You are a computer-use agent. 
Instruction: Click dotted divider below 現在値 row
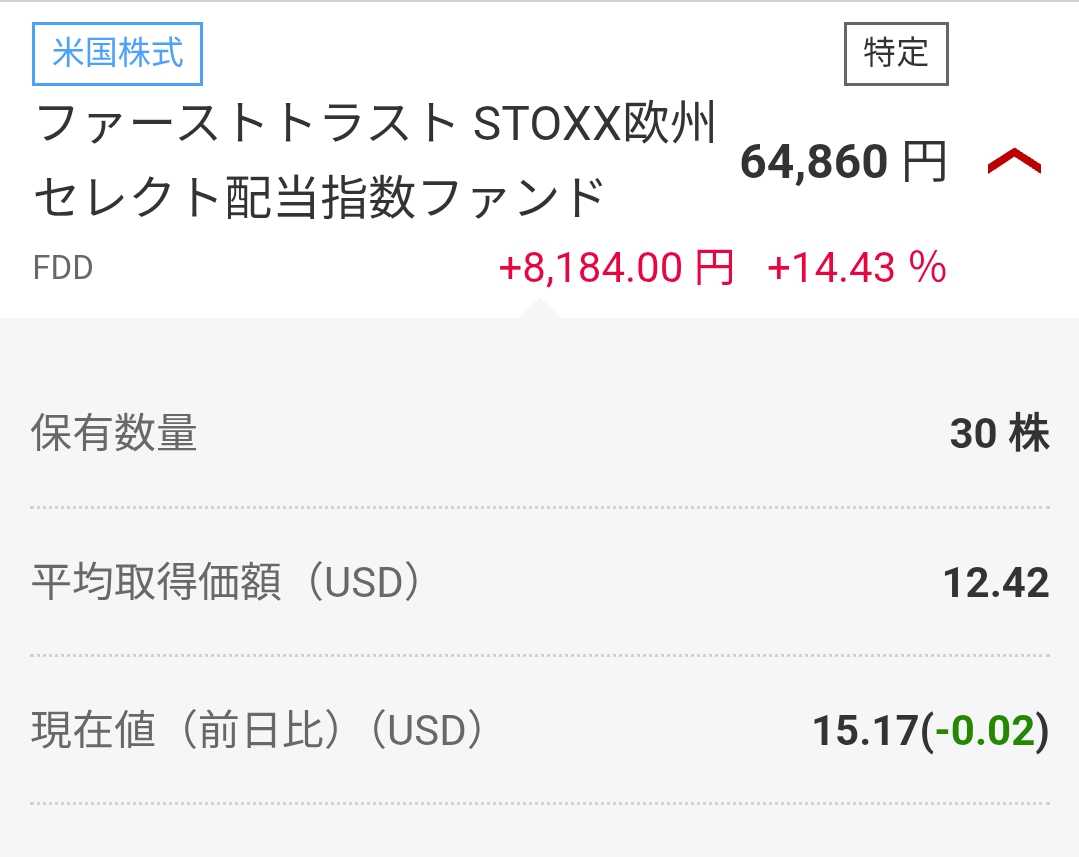(540, 803)
